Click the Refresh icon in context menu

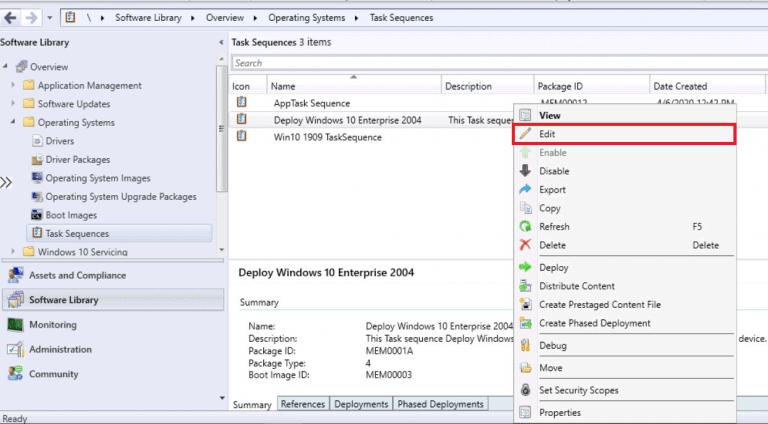coord(525,227)
